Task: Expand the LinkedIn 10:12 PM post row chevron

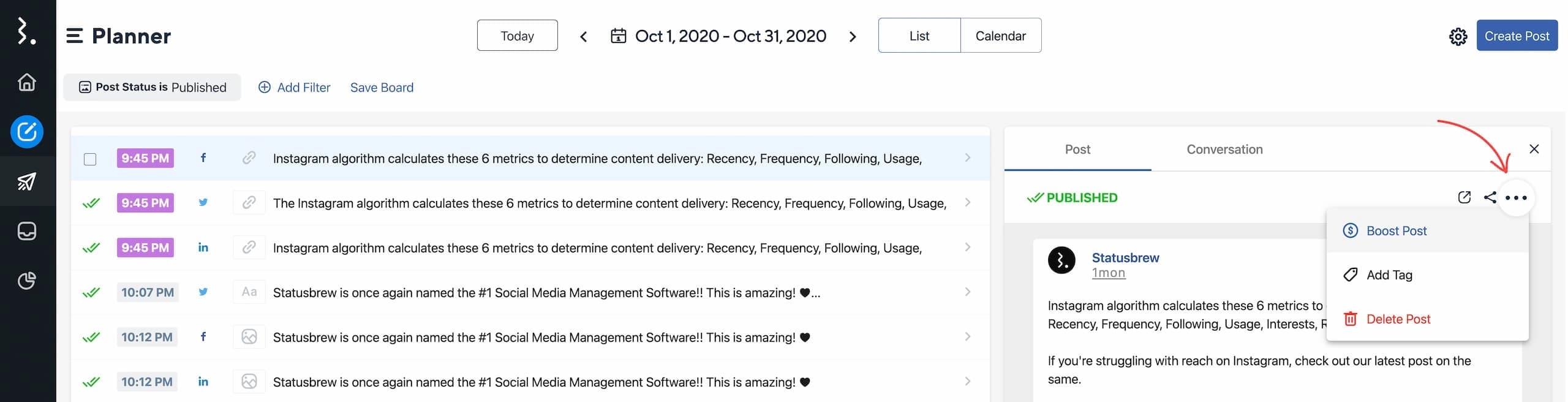Action: (x=968, y=382)
